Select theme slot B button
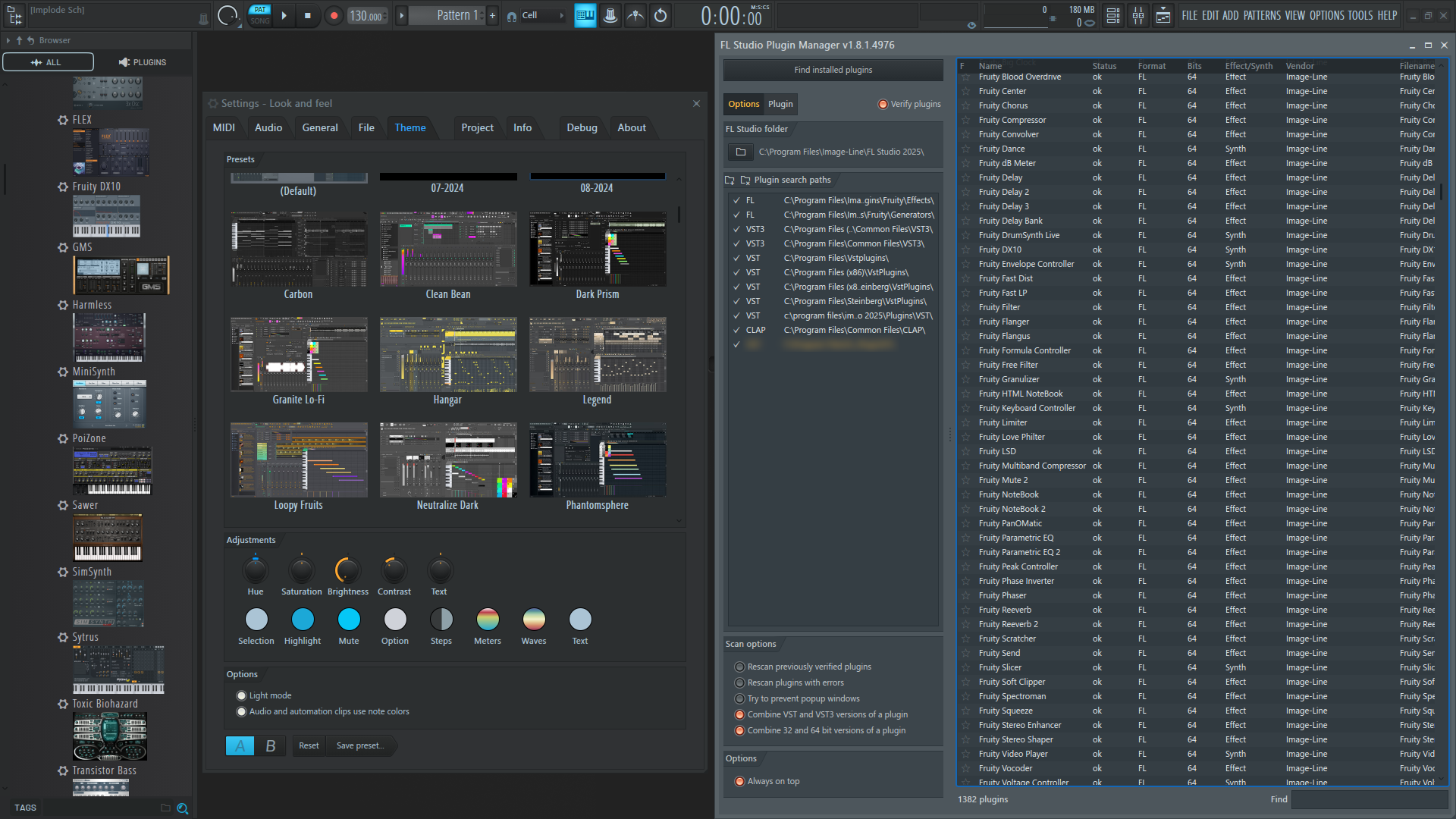The height and width of the screenshot is (819, 1456). point(270,745)
